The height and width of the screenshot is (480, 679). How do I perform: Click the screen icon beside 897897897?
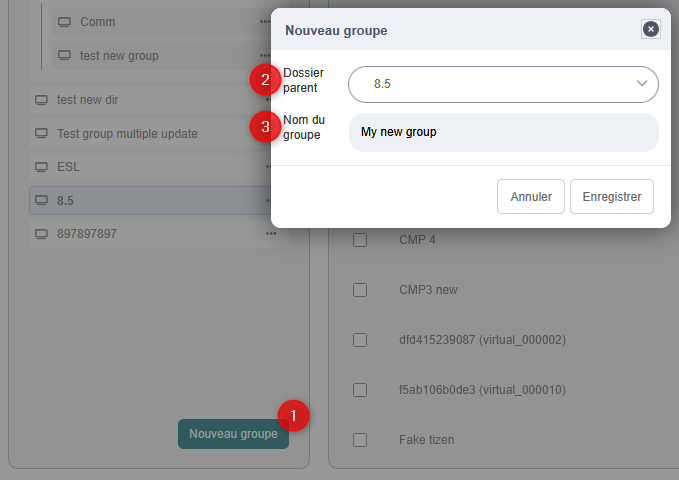(x=42, y=233)
